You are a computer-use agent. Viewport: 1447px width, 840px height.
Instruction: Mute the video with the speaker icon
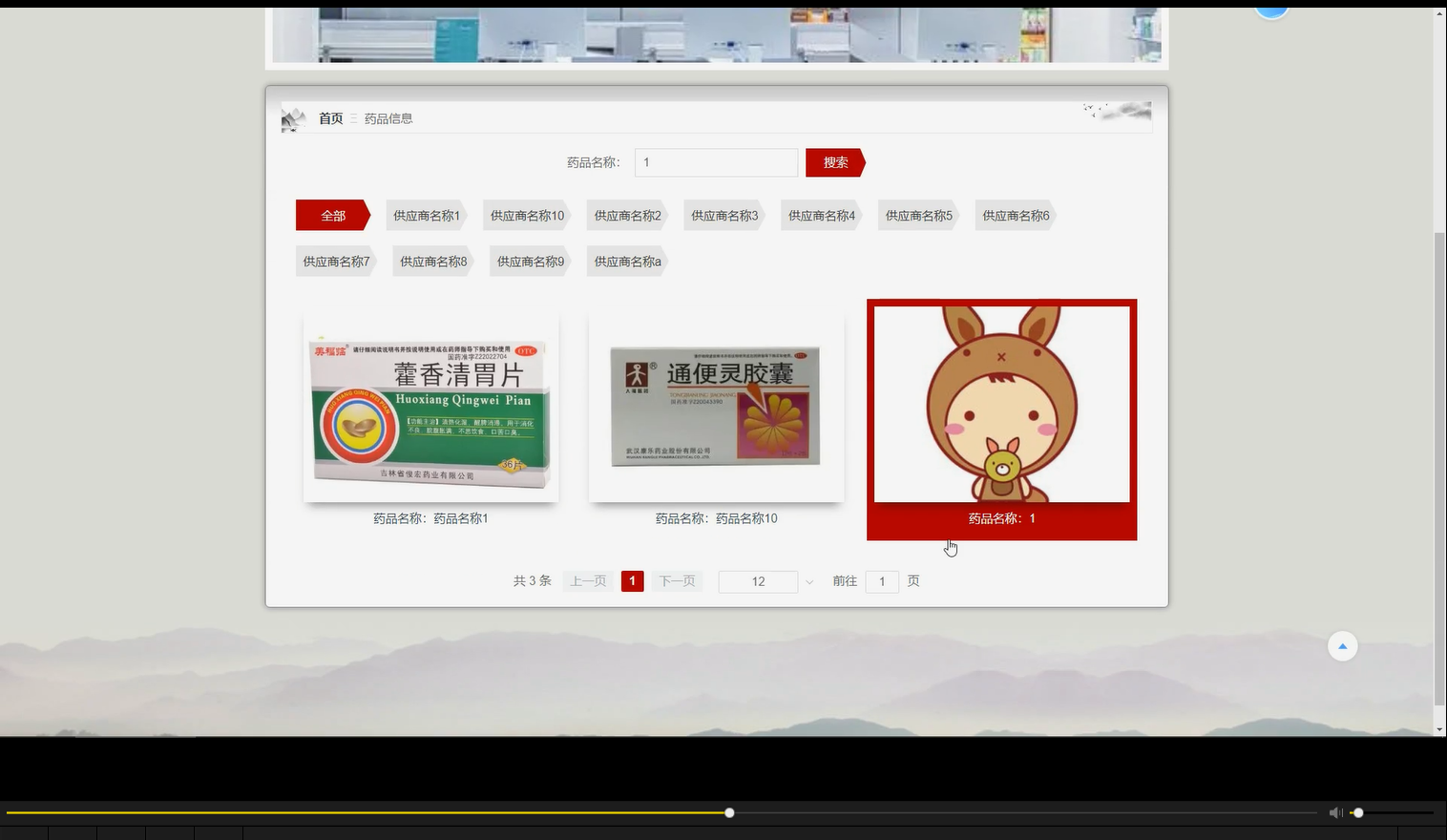tap(1335, 812)
